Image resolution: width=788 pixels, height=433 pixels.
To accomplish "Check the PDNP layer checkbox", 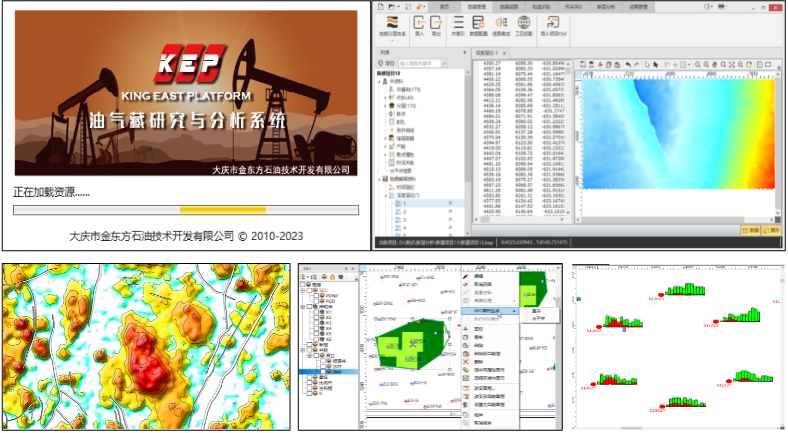I will click(316, 296).
